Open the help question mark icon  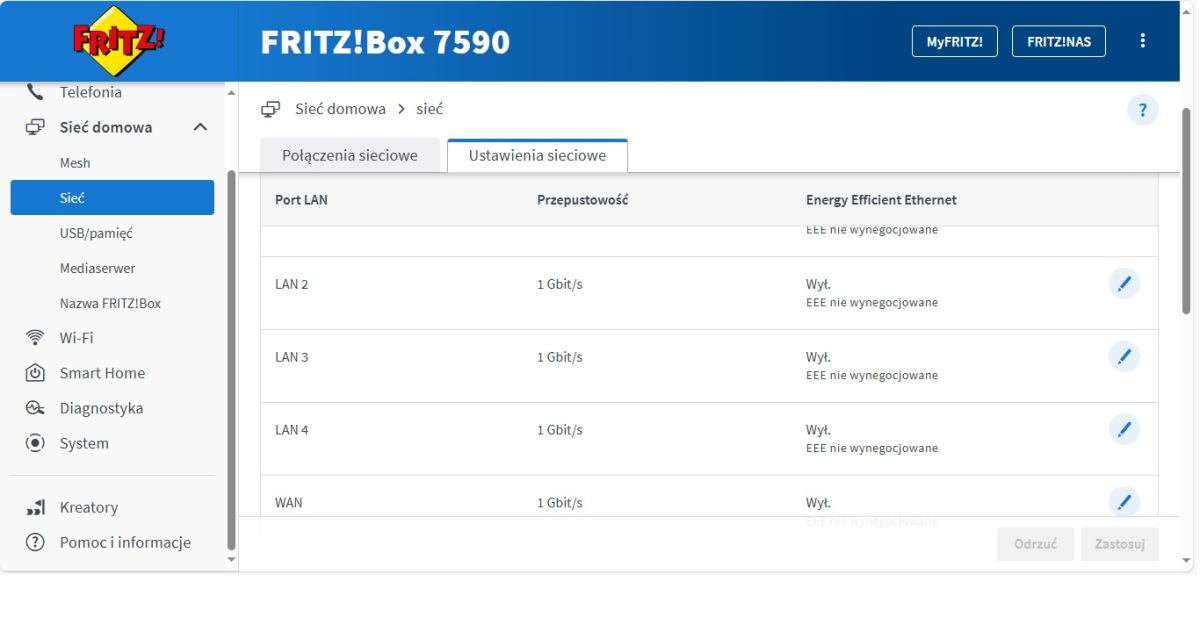tap(1142, 110)
